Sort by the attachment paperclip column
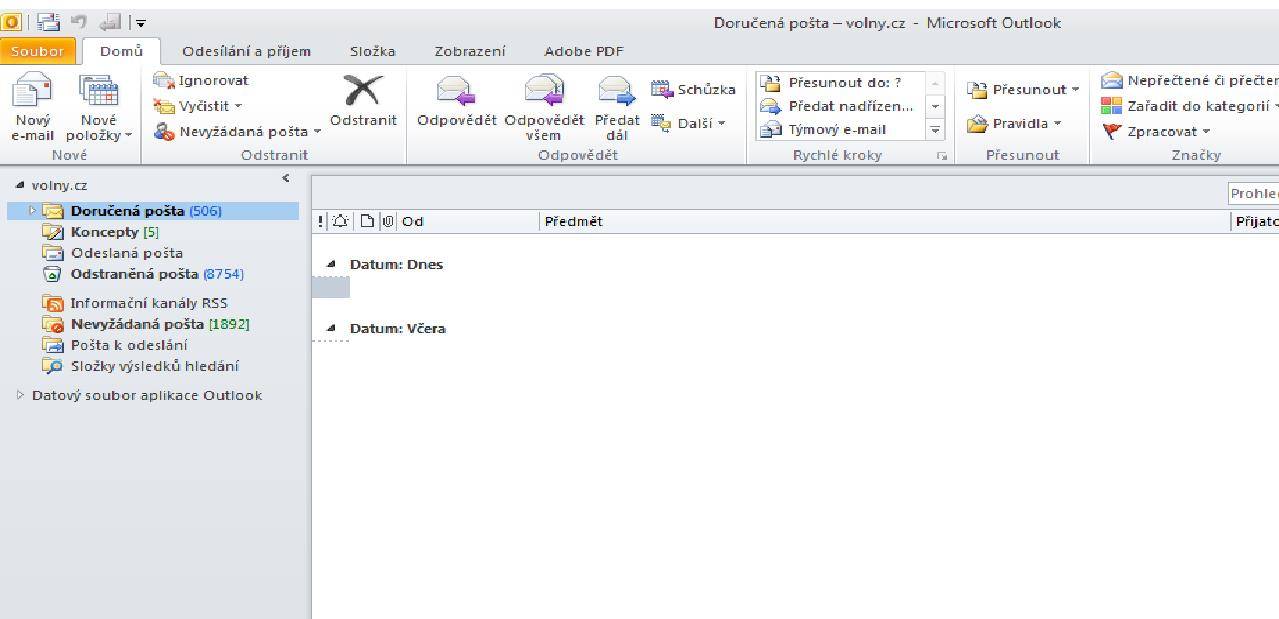The height and width of the screenshot is (619, 1279). [388, 221]
